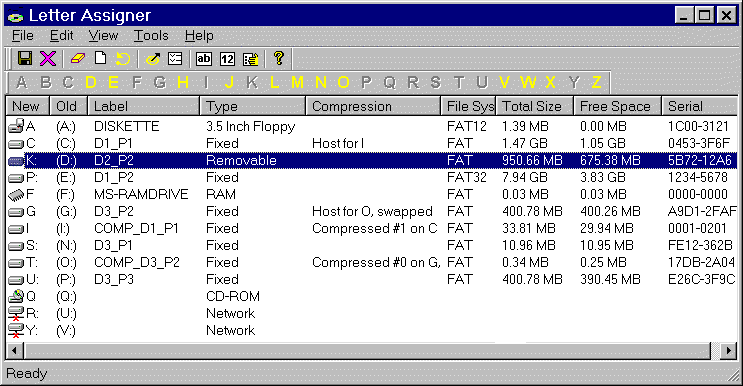This screenshot has width=743, height=386.
Task: Sort by the Compression column header
Action: (373, 106)
